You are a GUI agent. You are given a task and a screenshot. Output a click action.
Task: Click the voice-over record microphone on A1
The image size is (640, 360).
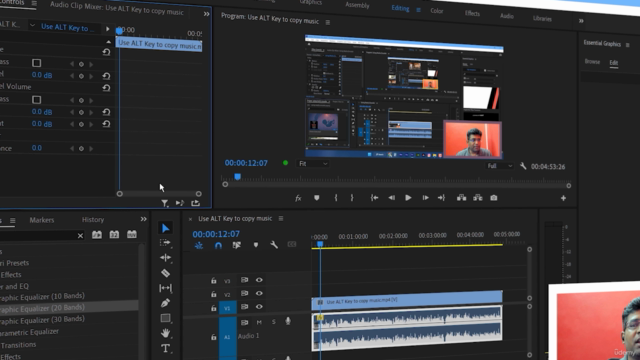coord(288,321)
